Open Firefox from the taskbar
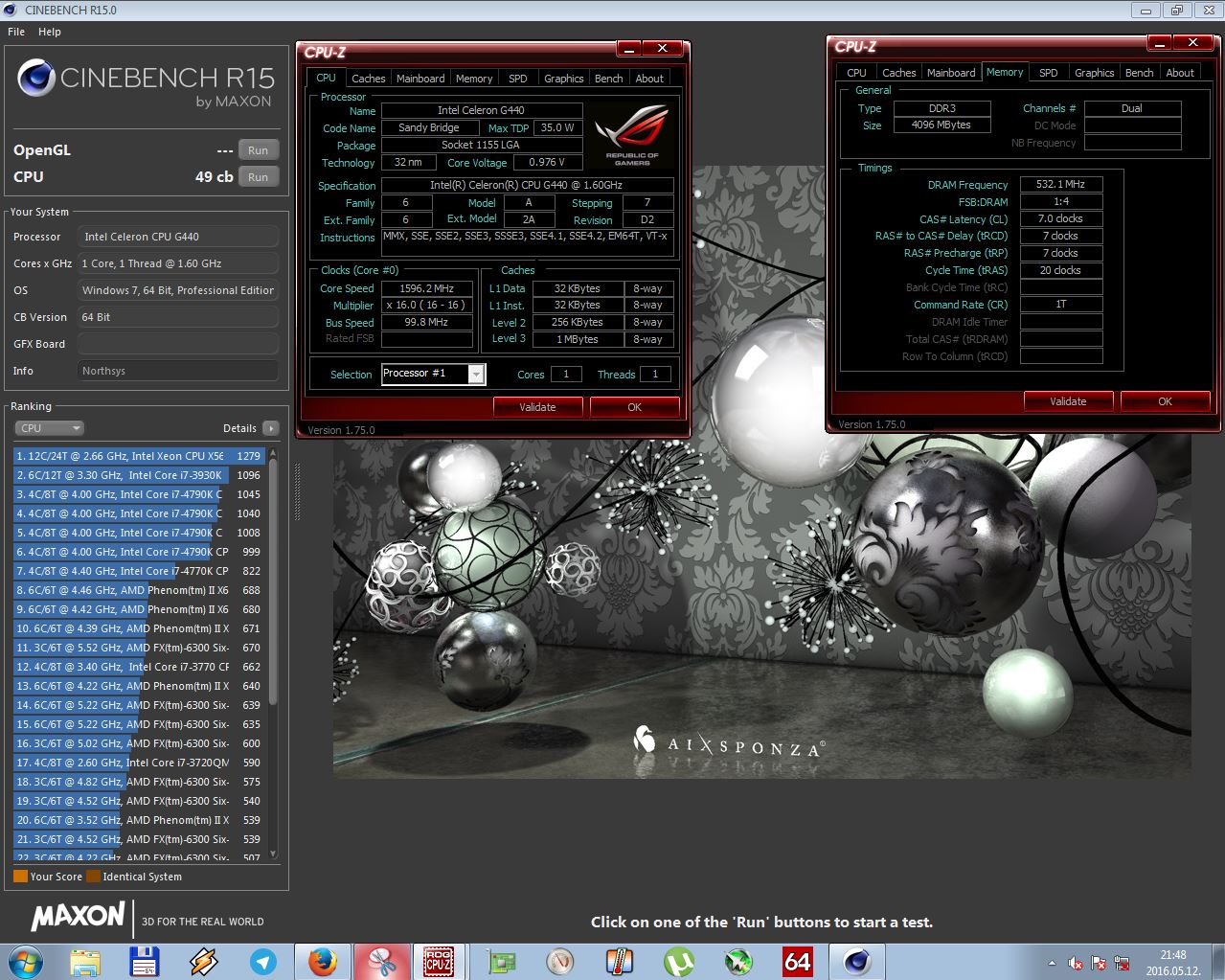The image size is (1225, 980). (323, 961)
